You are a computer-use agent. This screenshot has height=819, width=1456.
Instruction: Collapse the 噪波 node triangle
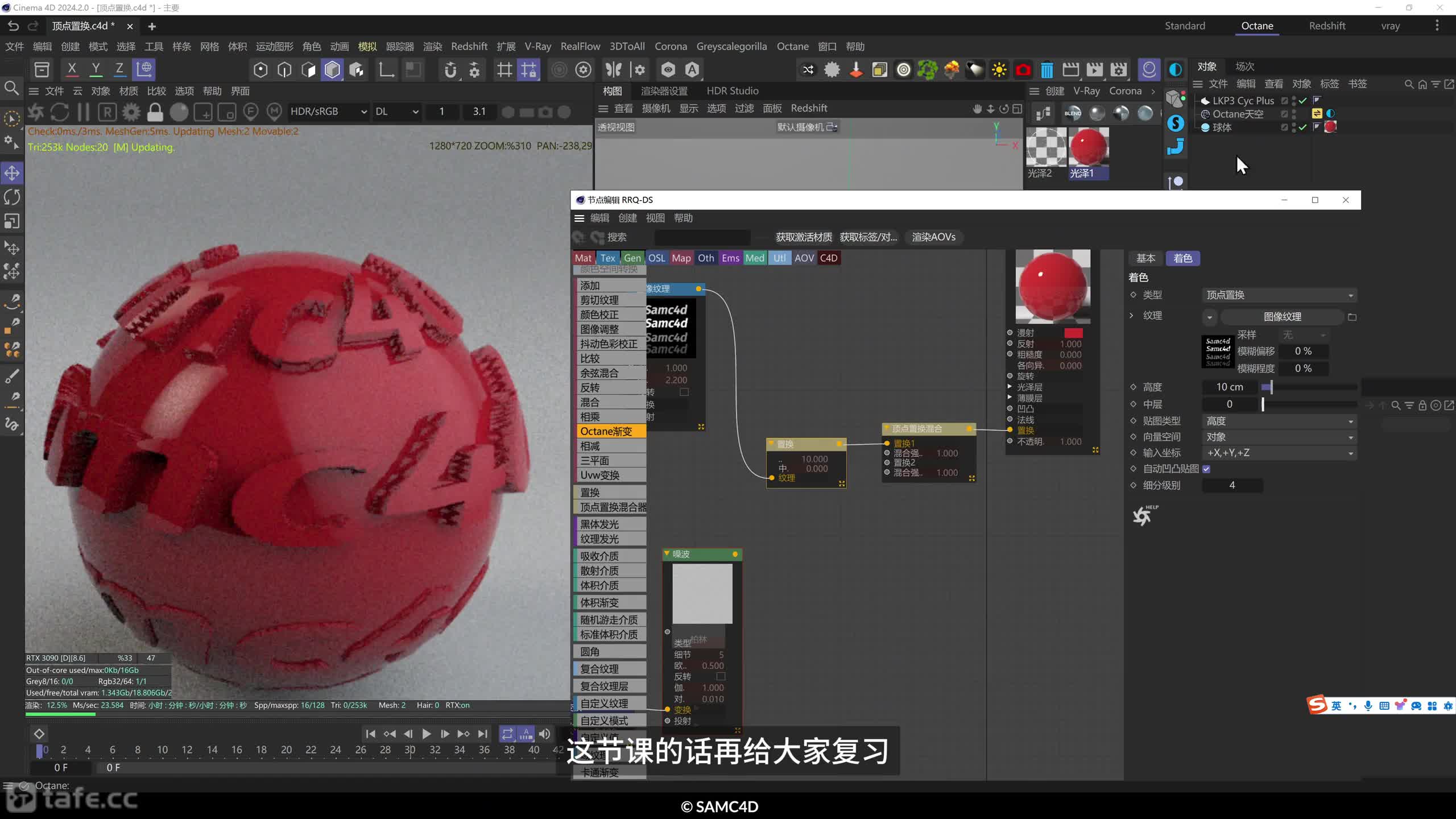[x=667, y=553]
